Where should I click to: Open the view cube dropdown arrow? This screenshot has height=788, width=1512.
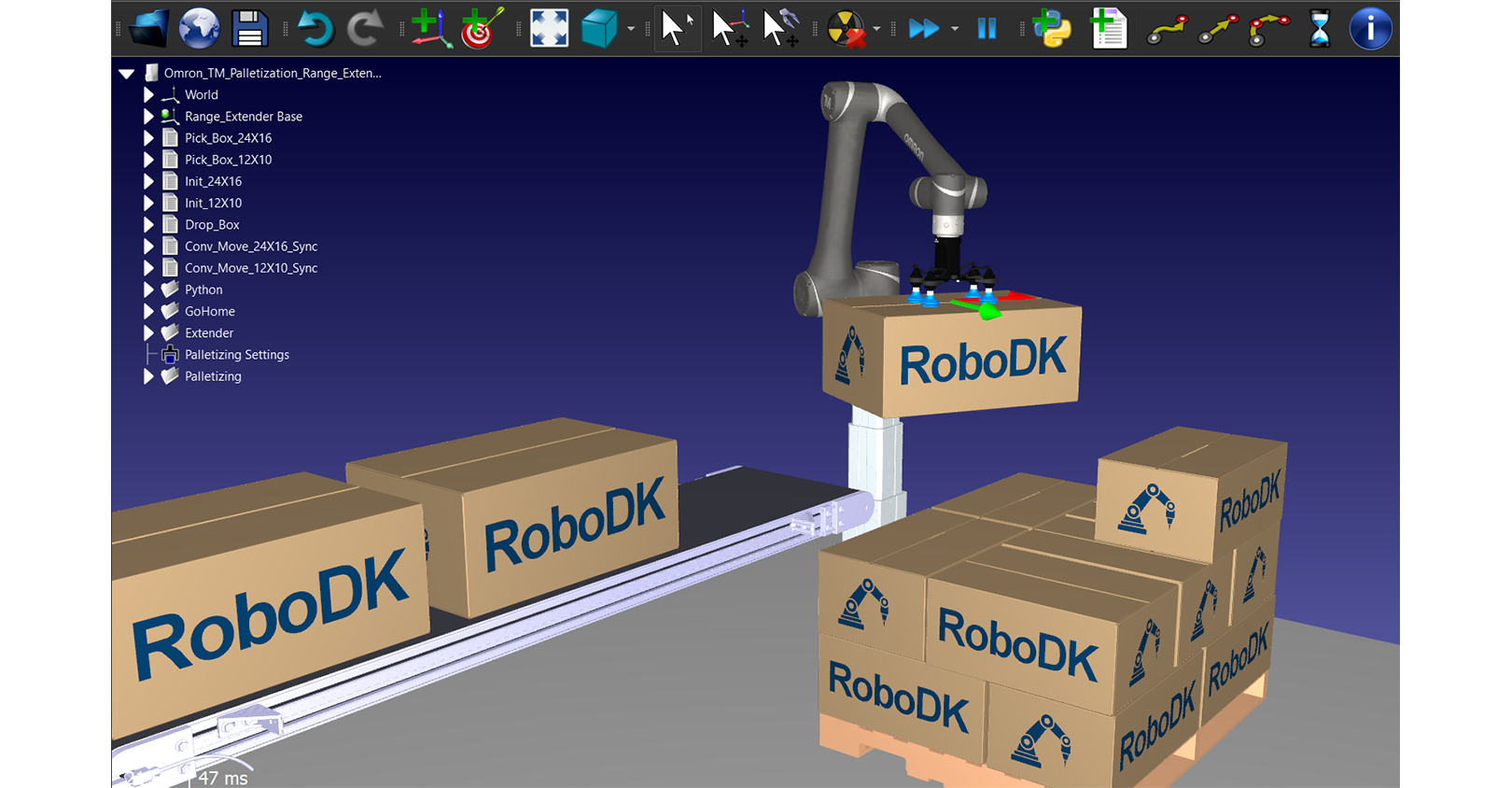pyautogui.click(x=631, y=29)
